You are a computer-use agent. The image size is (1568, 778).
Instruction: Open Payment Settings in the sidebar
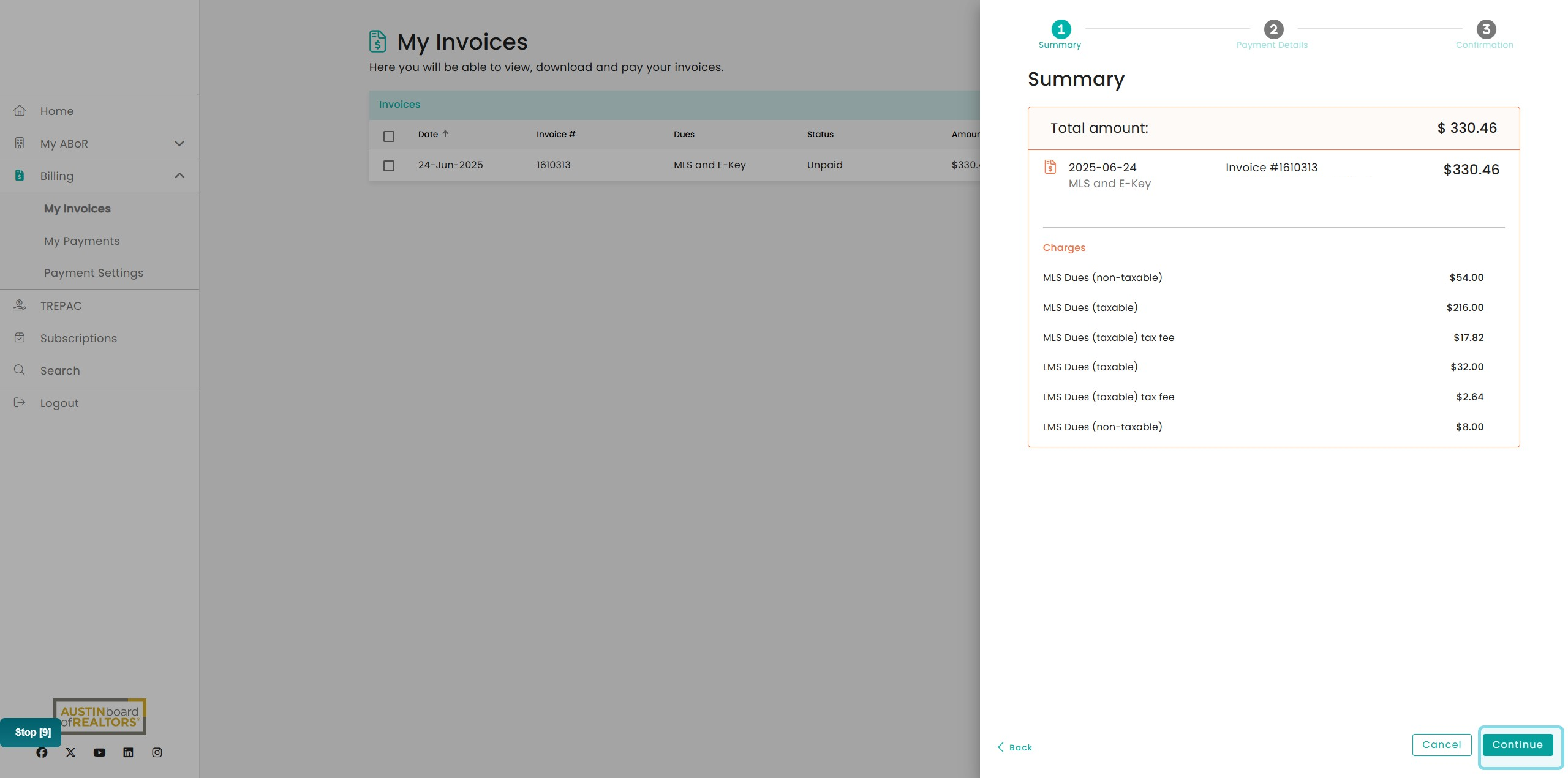click(94, 272)
